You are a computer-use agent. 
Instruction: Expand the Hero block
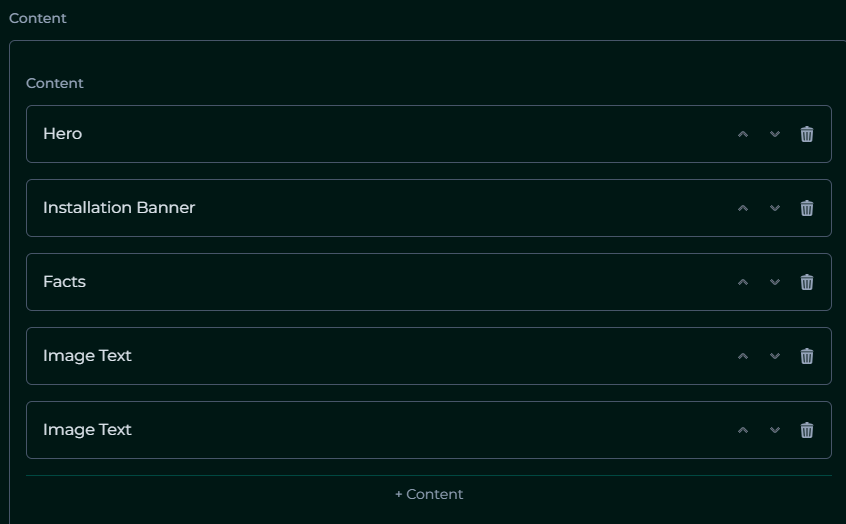tap(378, 134)
